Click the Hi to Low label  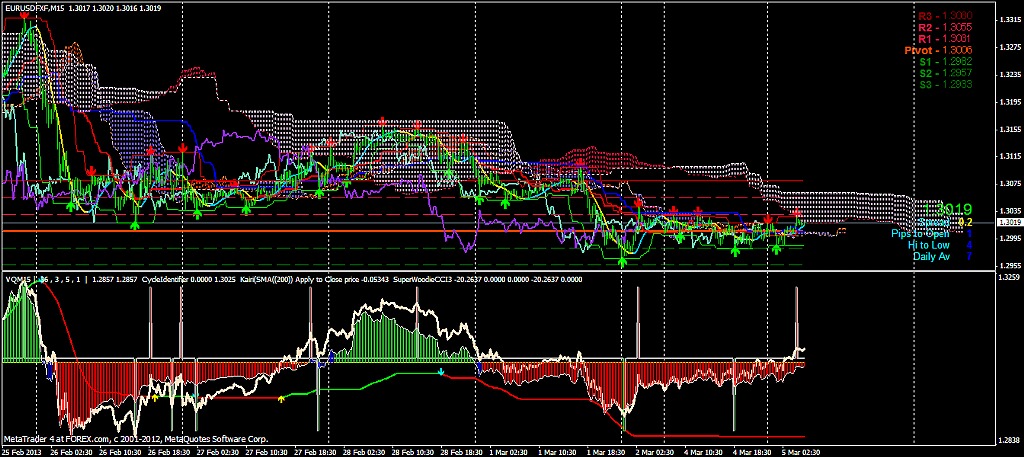[x=928, y=245]
